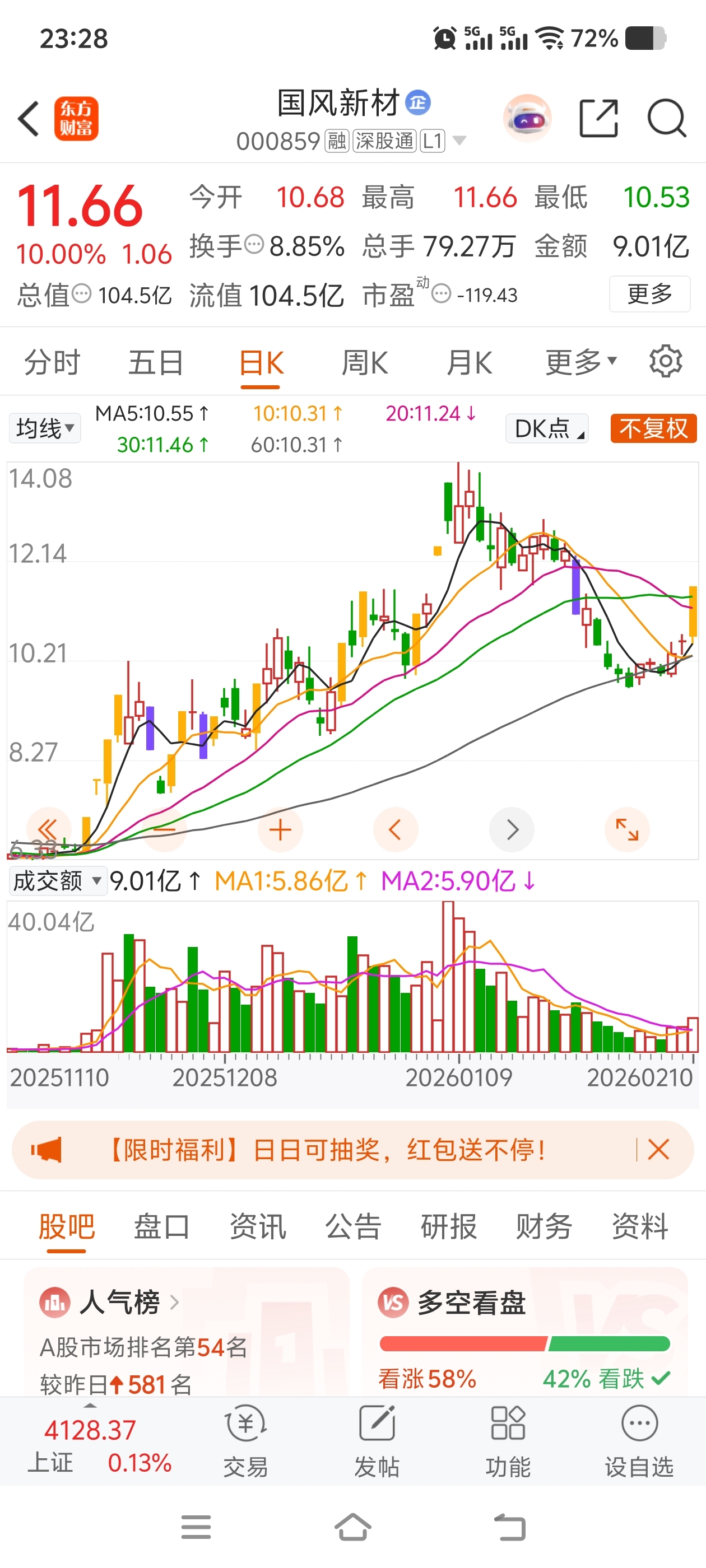
Task: Open the AI robot assistant icon
Action: (527, 118)
